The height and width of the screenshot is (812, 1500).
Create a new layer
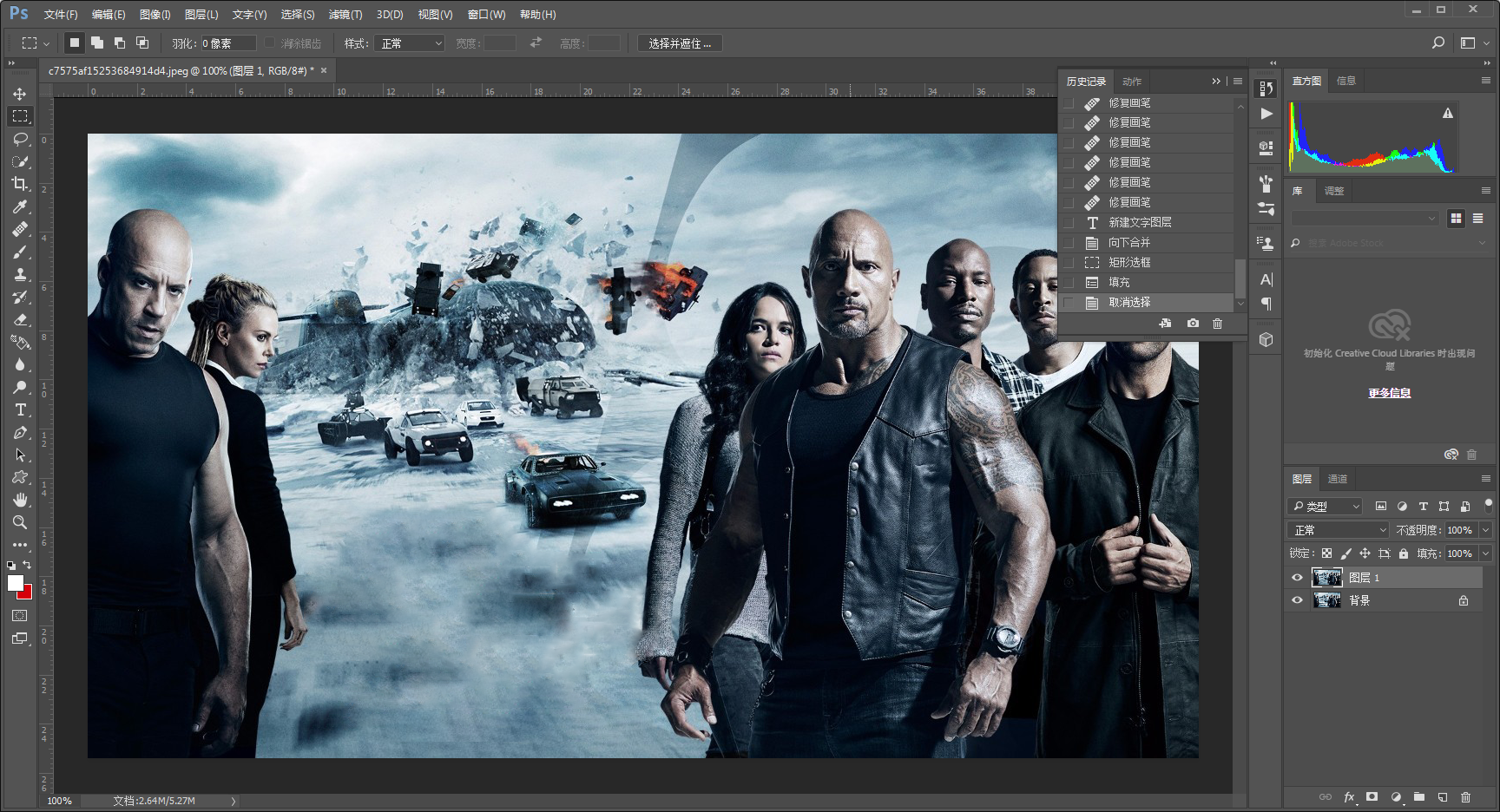(1443, 796)
